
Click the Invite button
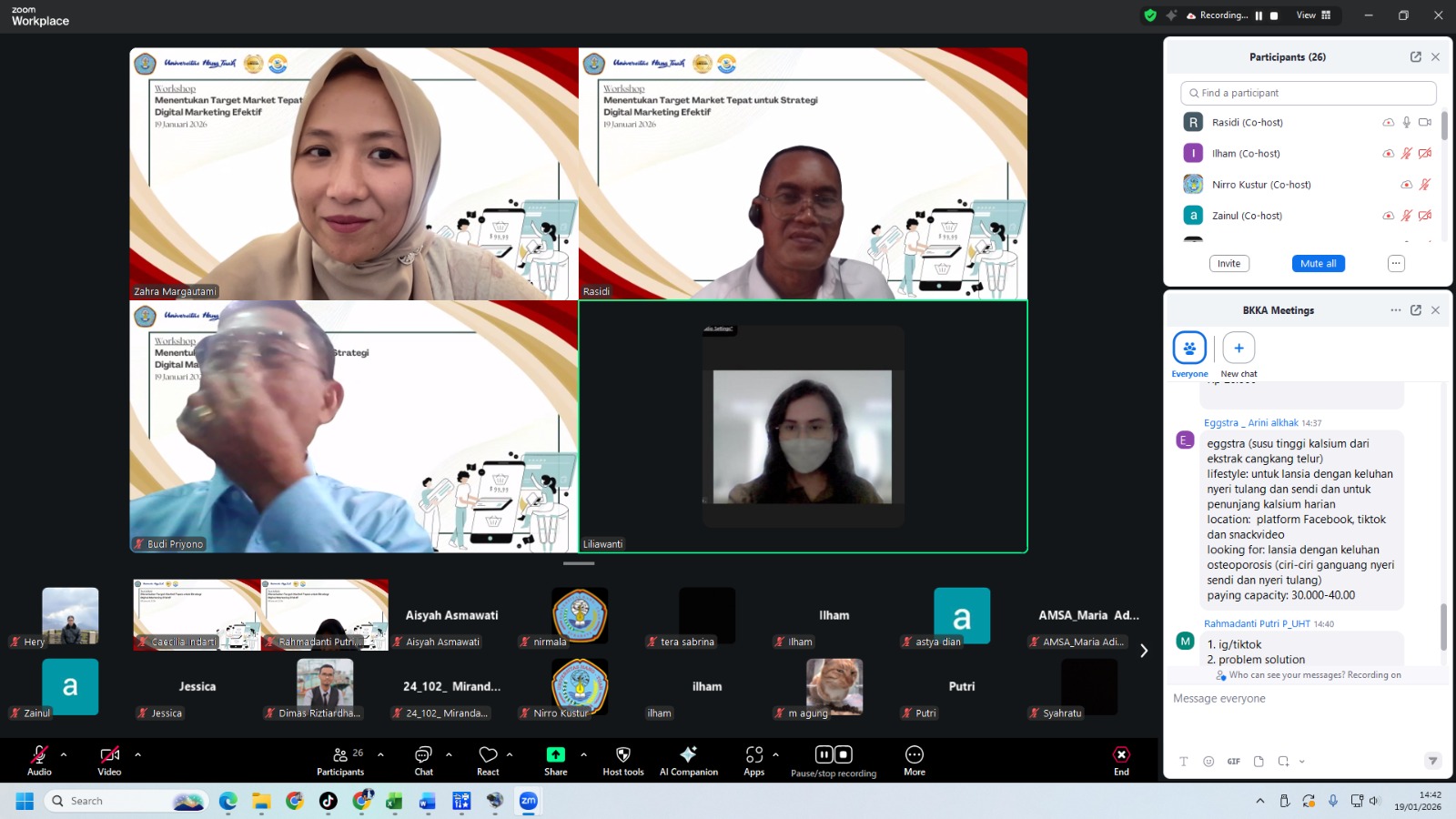pos(1228,264)
